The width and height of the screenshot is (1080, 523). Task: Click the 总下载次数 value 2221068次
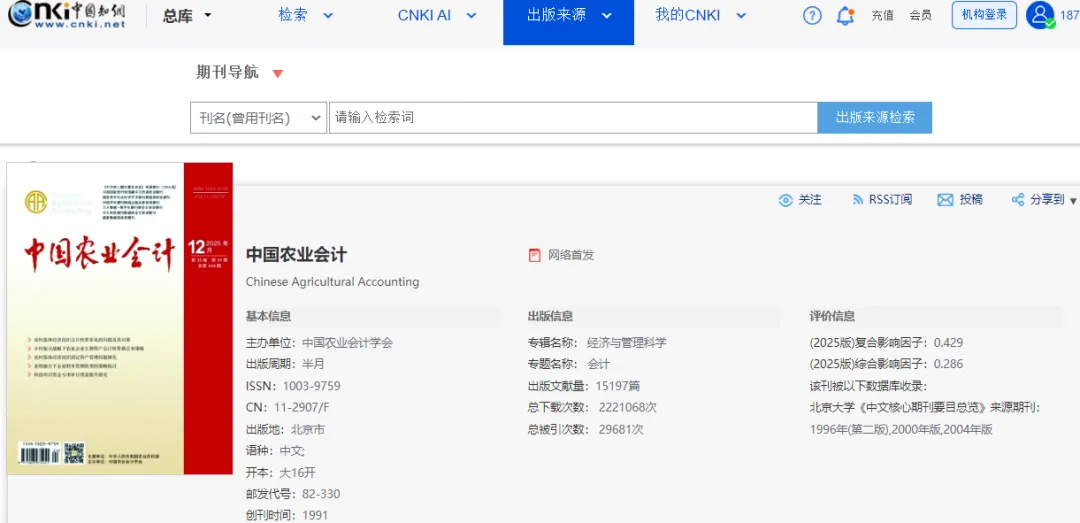pos(628,407)
